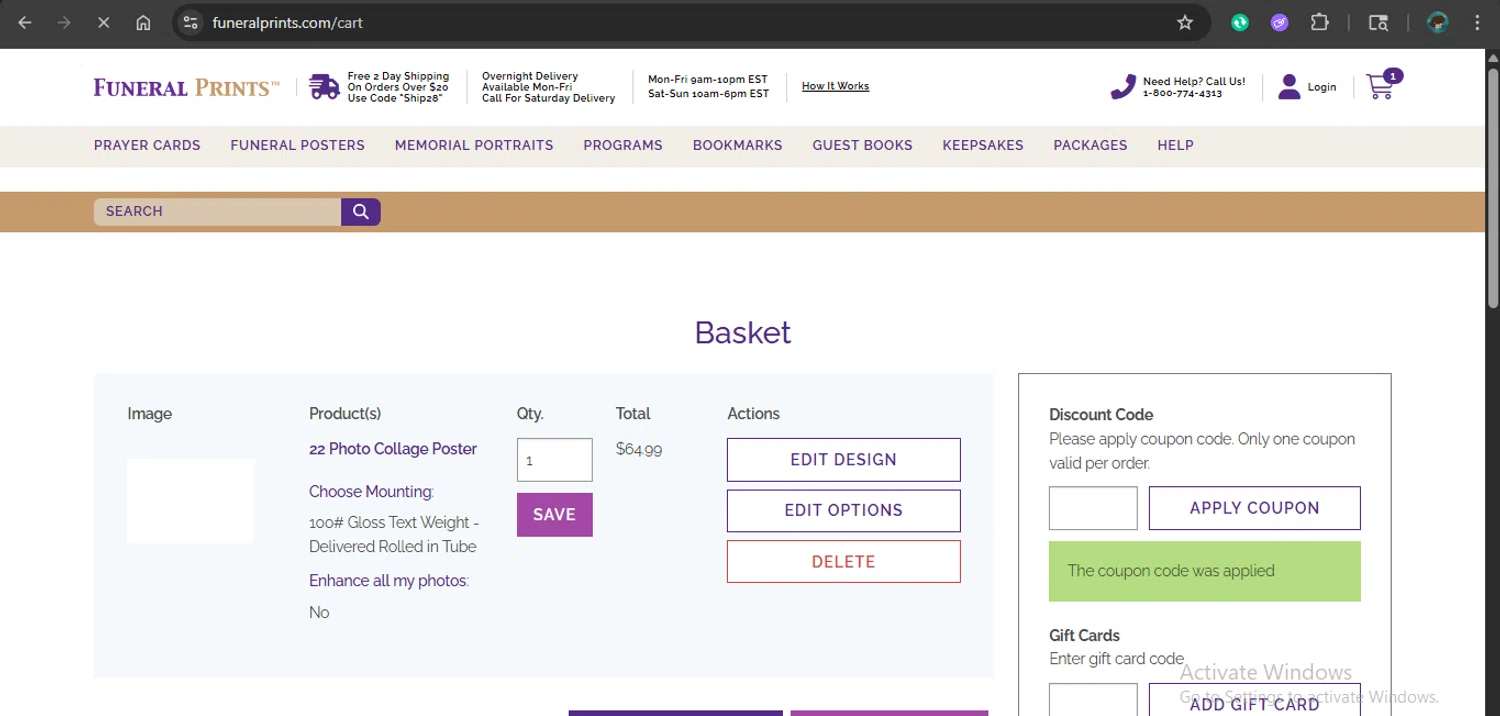The image size is (1500, 716).
Task: Open the Memorial Portraits menu
Action: coord(474,145)
